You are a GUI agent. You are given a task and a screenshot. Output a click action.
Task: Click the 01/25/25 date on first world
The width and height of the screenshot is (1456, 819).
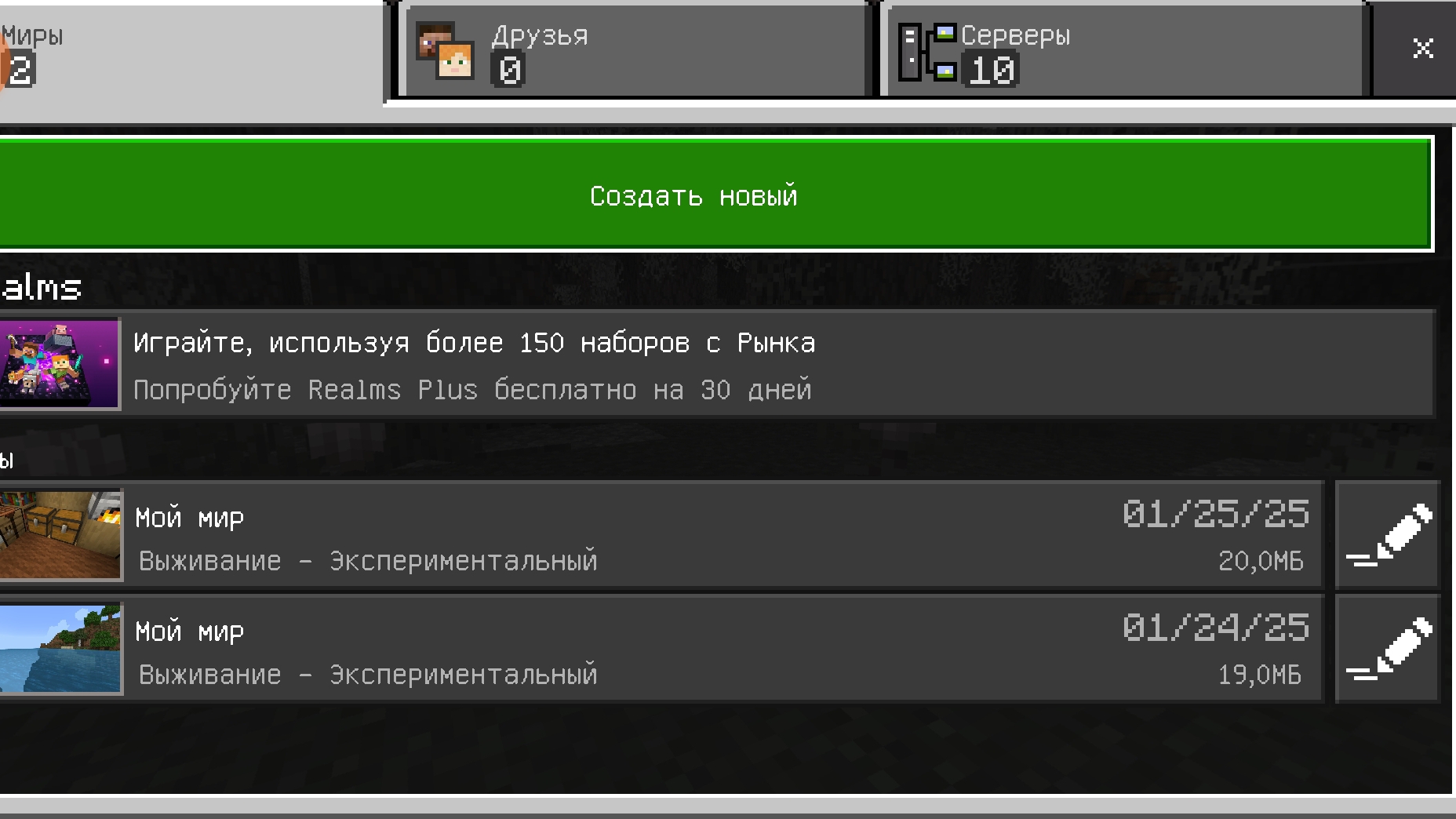coord(1215,515)
